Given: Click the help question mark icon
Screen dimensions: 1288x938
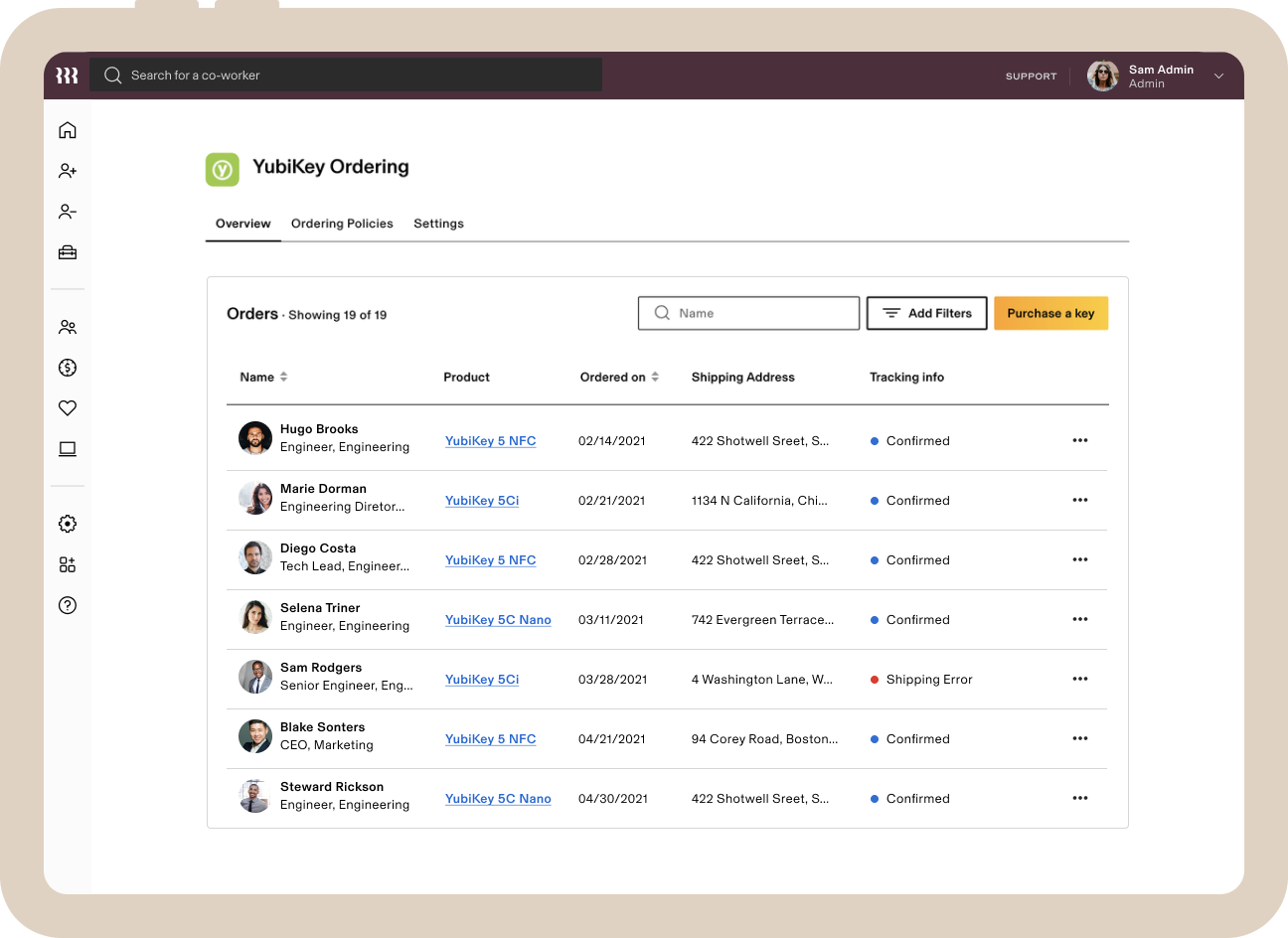Looking at the screenshot, I should 68,605.
